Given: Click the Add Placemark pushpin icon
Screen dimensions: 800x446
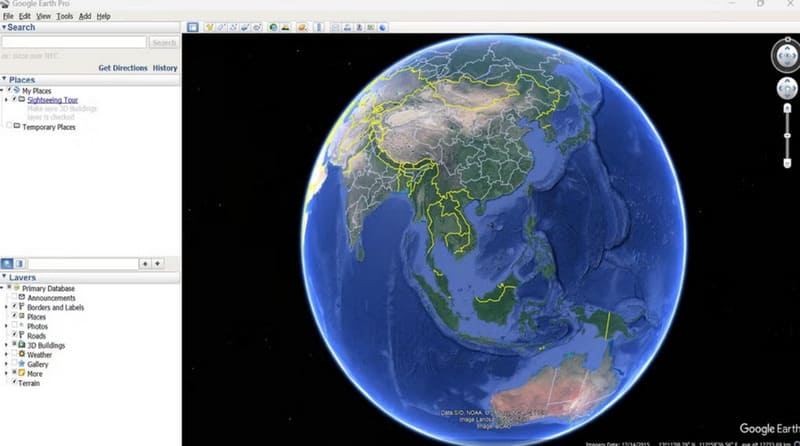Looking at the screenshot, I should pos(209,27).
